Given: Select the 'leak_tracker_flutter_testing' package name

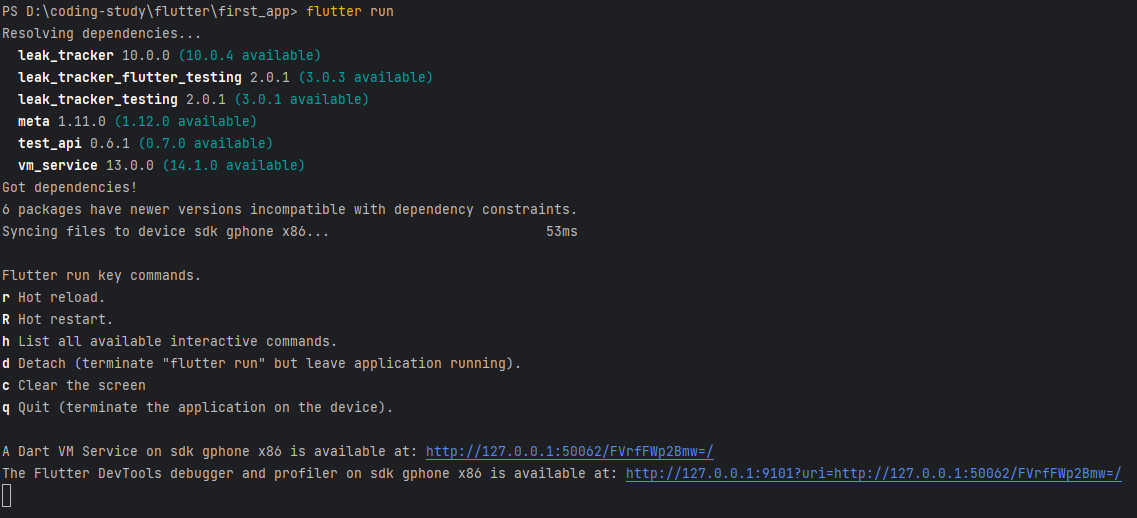Looking at the screenshot, I should coord(130,77).
